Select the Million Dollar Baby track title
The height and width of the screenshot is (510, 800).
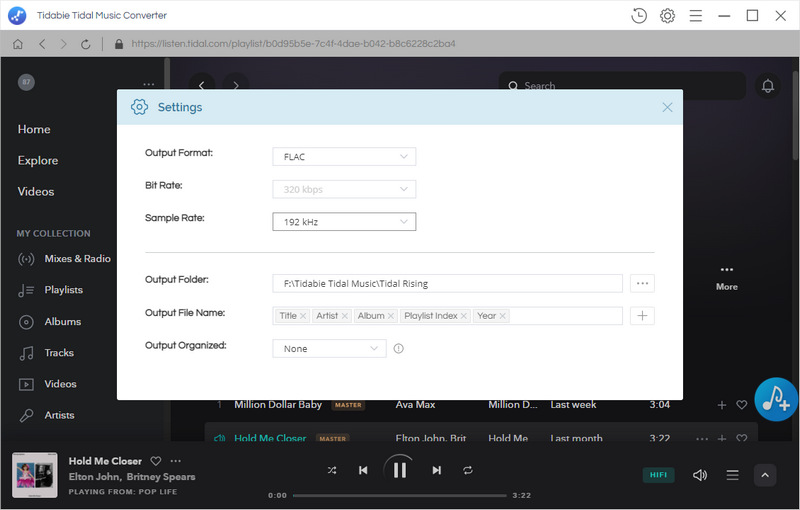(278, 404)
